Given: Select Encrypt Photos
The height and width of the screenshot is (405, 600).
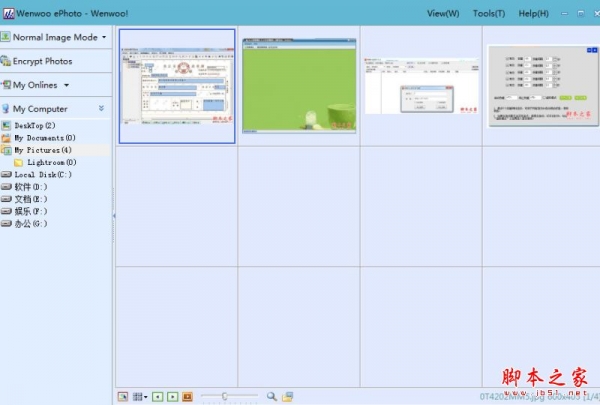Looking at the screenshot, I should pyautogui.click(x=42, y=61).
